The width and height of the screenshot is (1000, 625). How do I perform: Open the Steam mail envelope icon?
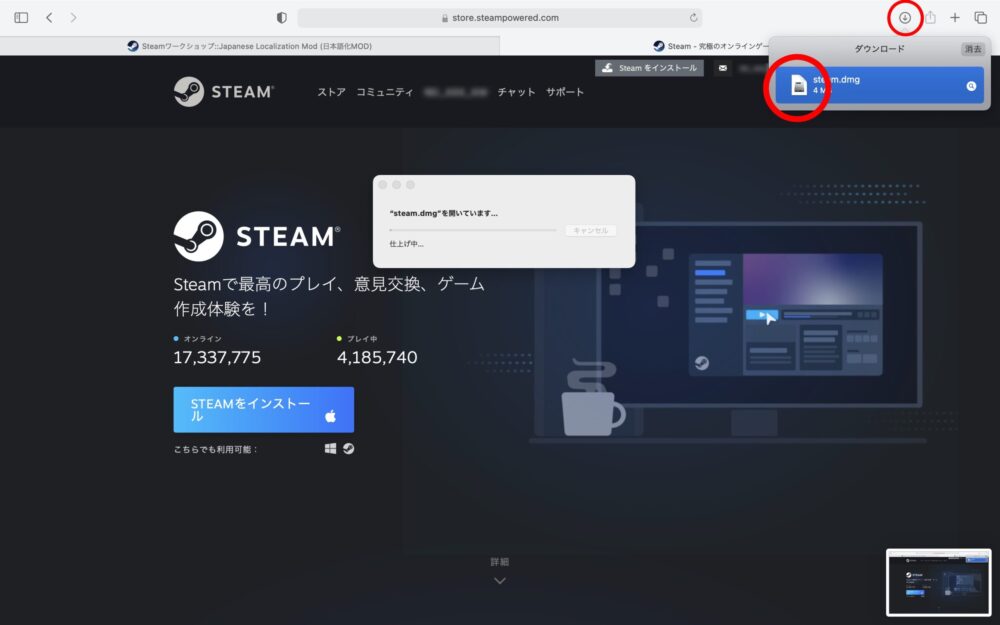tap(723, 68)
